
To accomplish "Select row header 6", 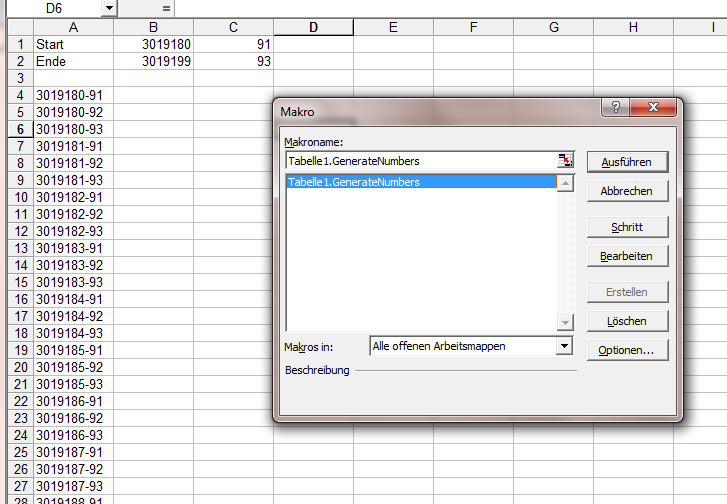I will [x=20, y=129].
